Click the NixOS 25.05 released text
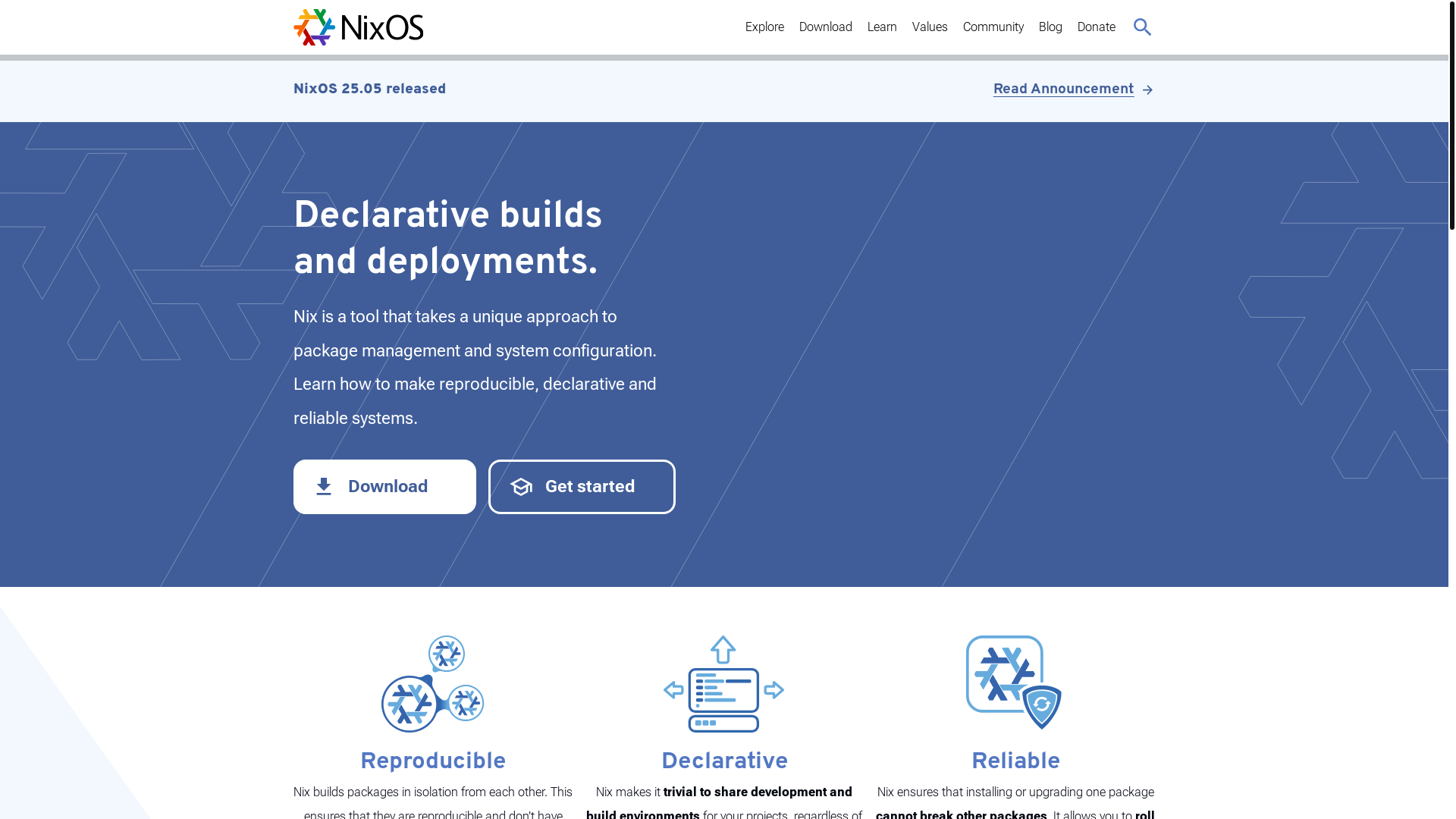 (x=369, y=89)
